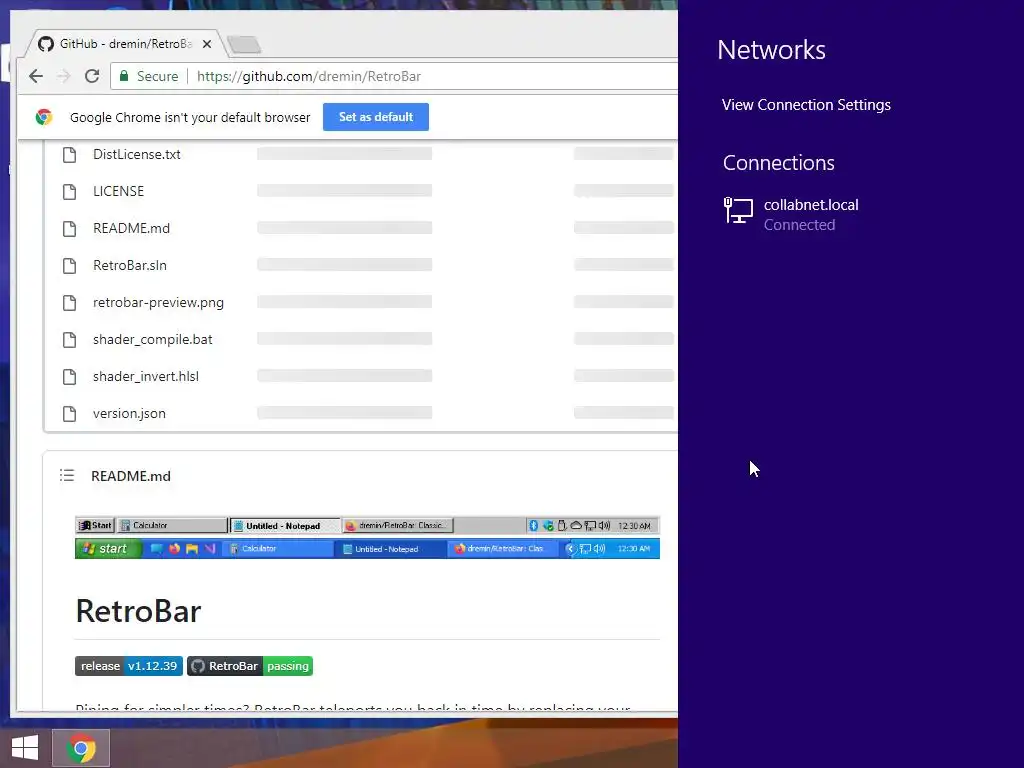Click the file icon beside README.md row
The width and height of the screenshot is (1024, 768).
point(69,229)
